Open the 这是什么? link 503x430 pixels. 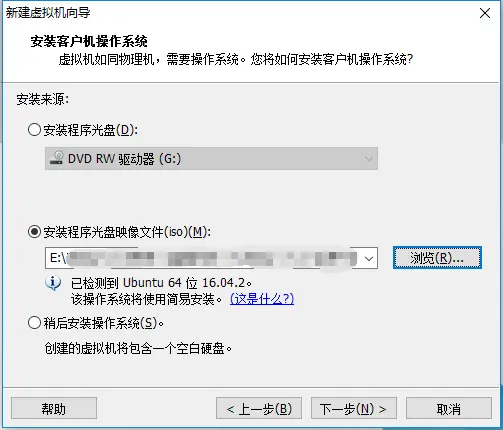coord(262,299)
